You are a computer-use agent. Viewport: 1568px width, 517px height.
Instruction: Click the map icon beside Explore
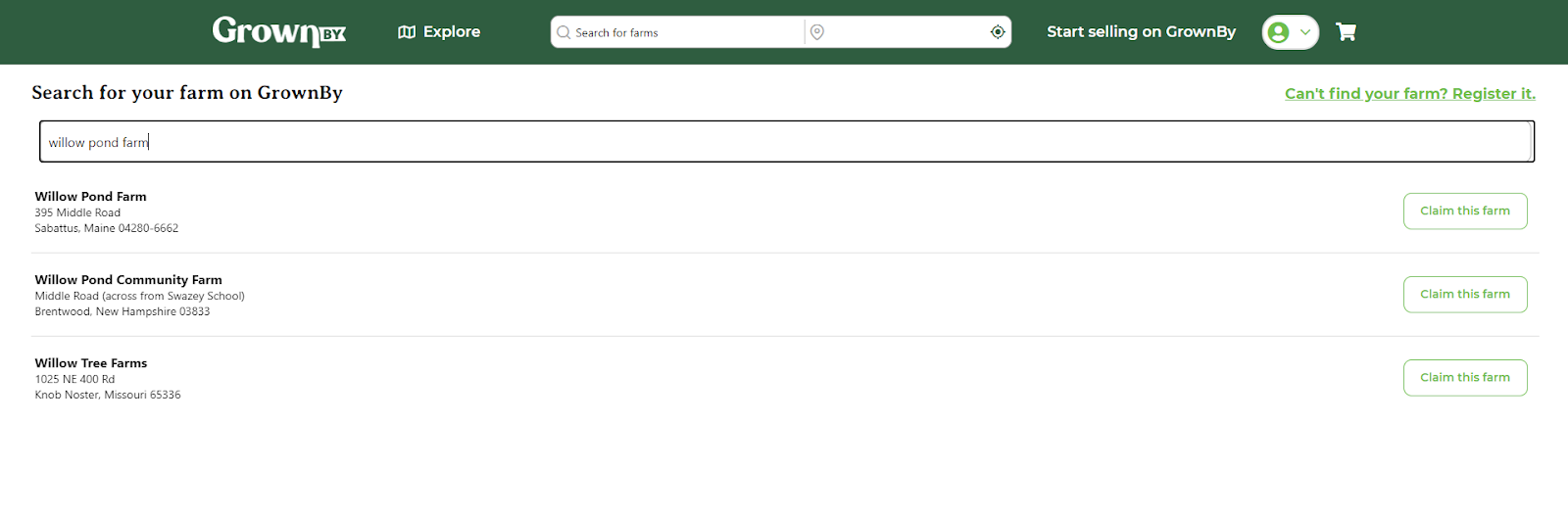point(407,32)
